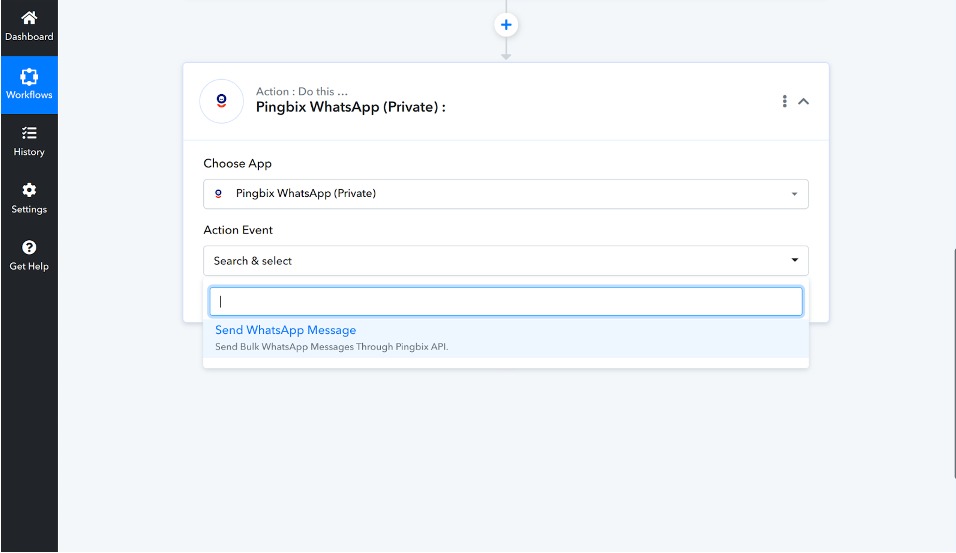Open the Action Event Search & select dropdown
Viewport: 956px width, 553px height.
click(505, 260)
